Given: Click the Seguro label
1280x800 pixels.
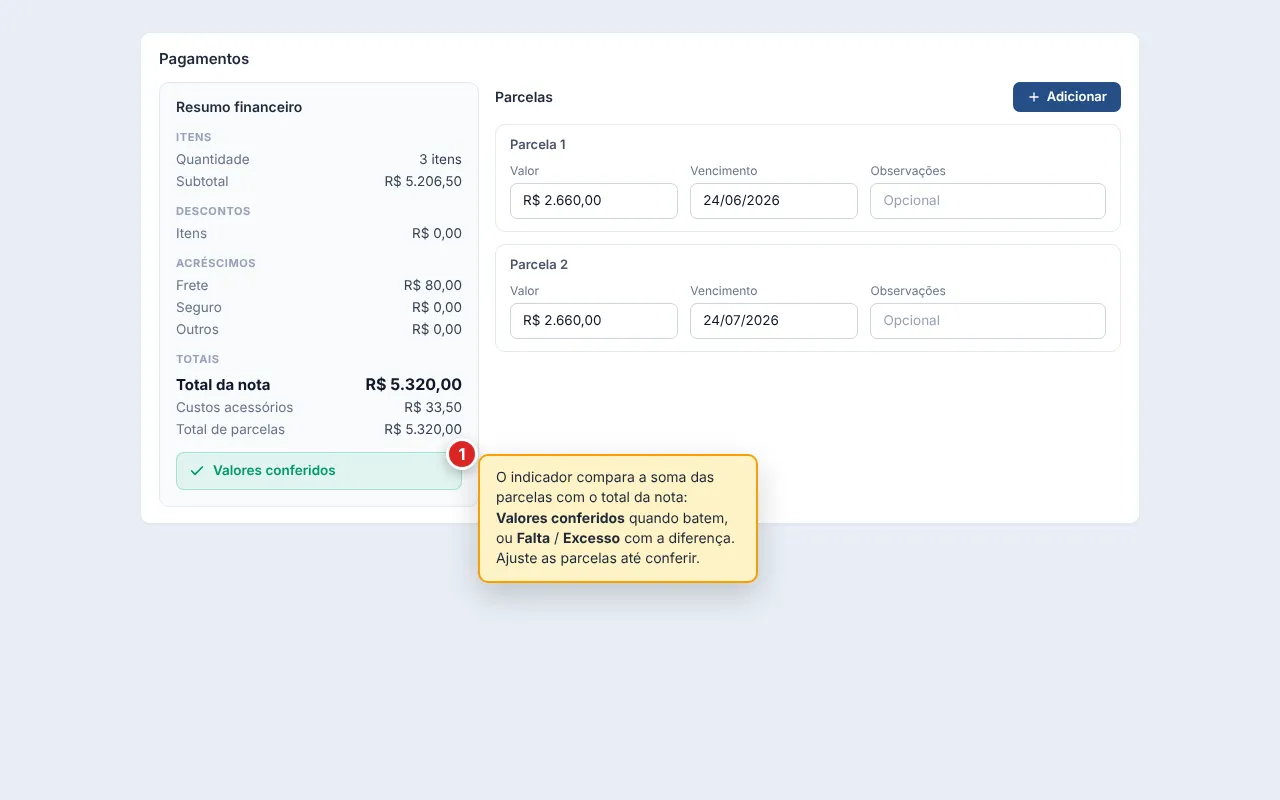Looking at the screenshot, I should coord(199,308).
